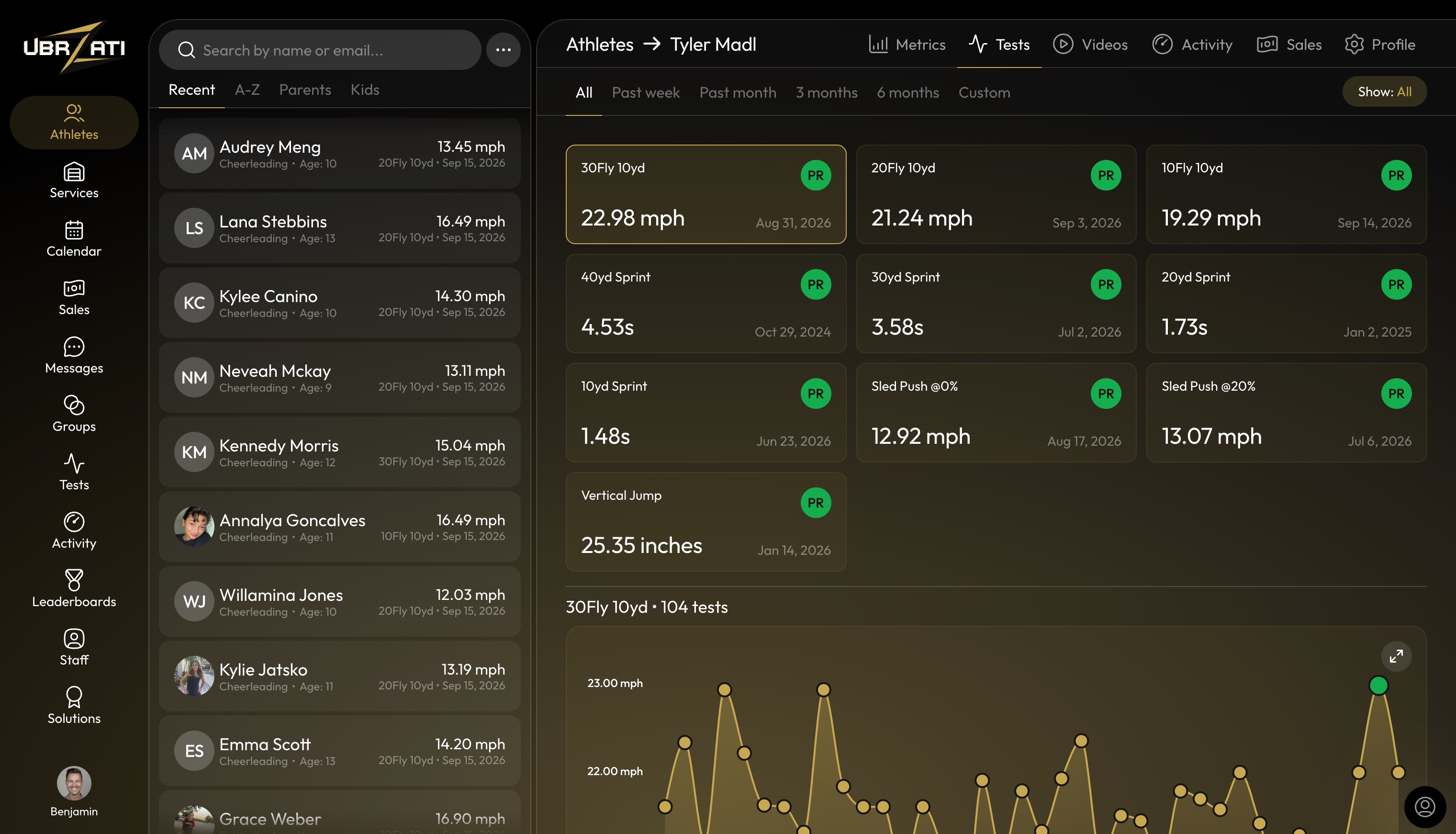Select the Custom date range filter
The height and width of the screenshot is (834, 1456).
pyautogui.click(x=984, y=92)
